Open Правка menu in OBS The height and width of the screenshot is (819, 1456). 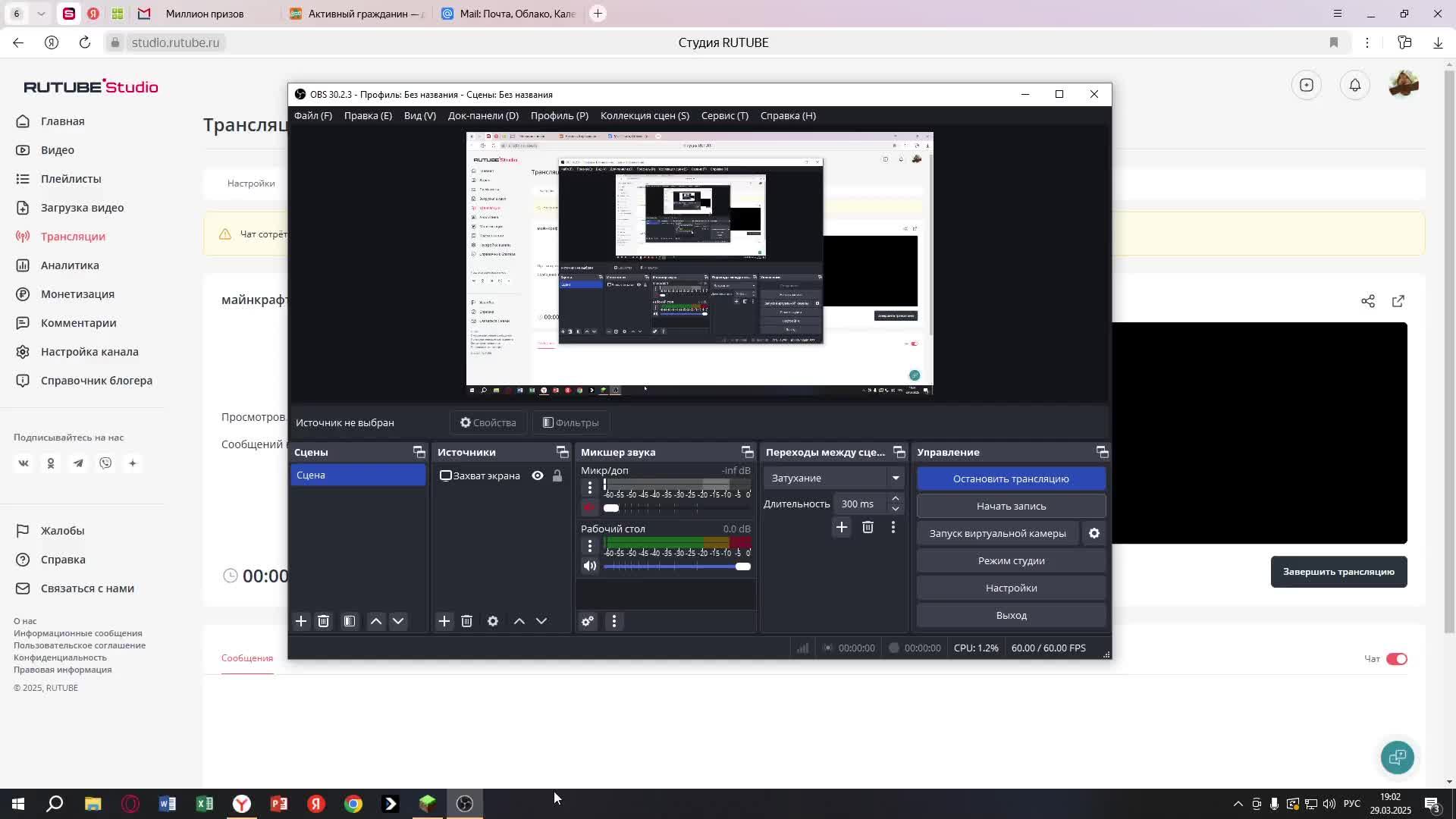click(368, 116)
